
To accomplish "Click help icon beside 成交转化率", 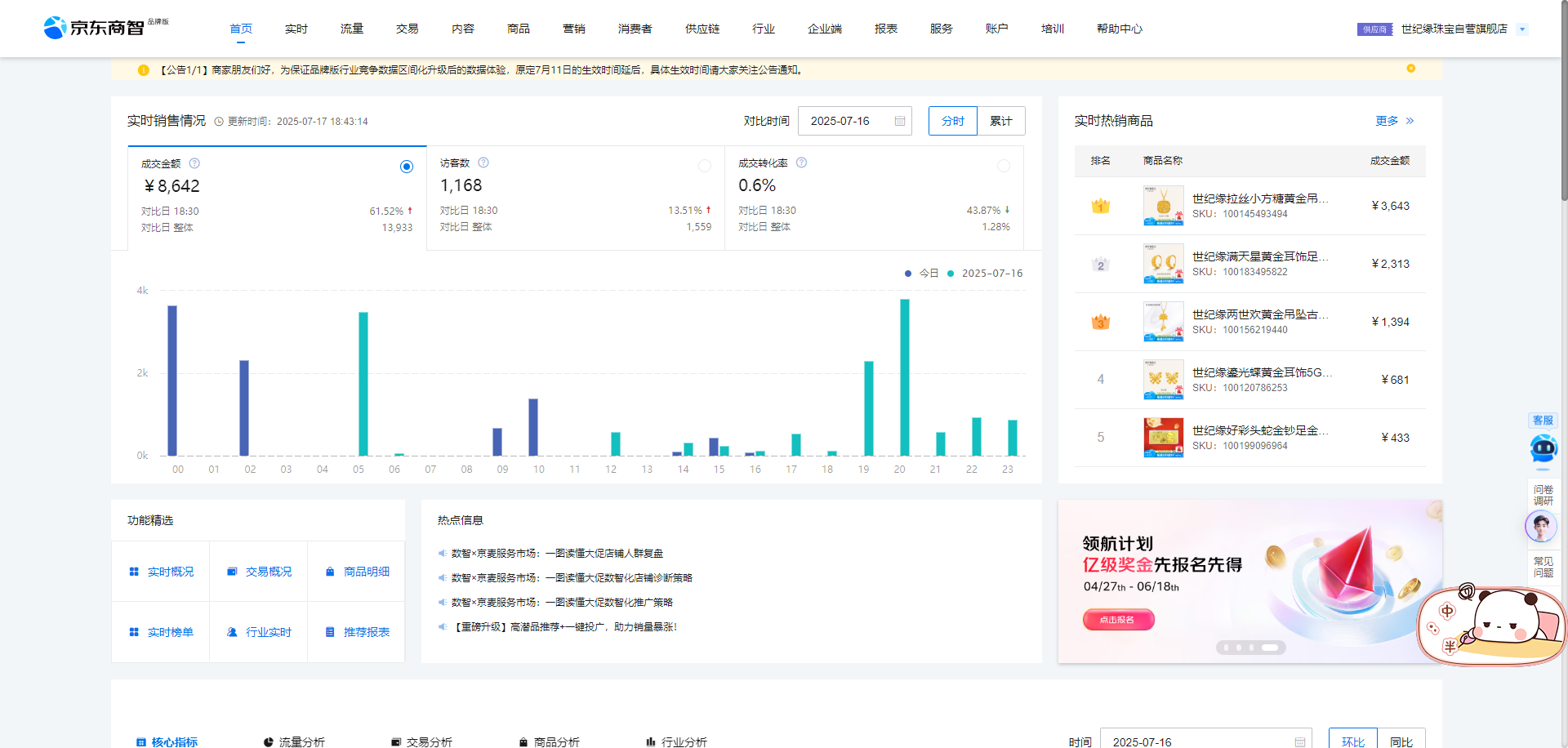I will [801, 163].
